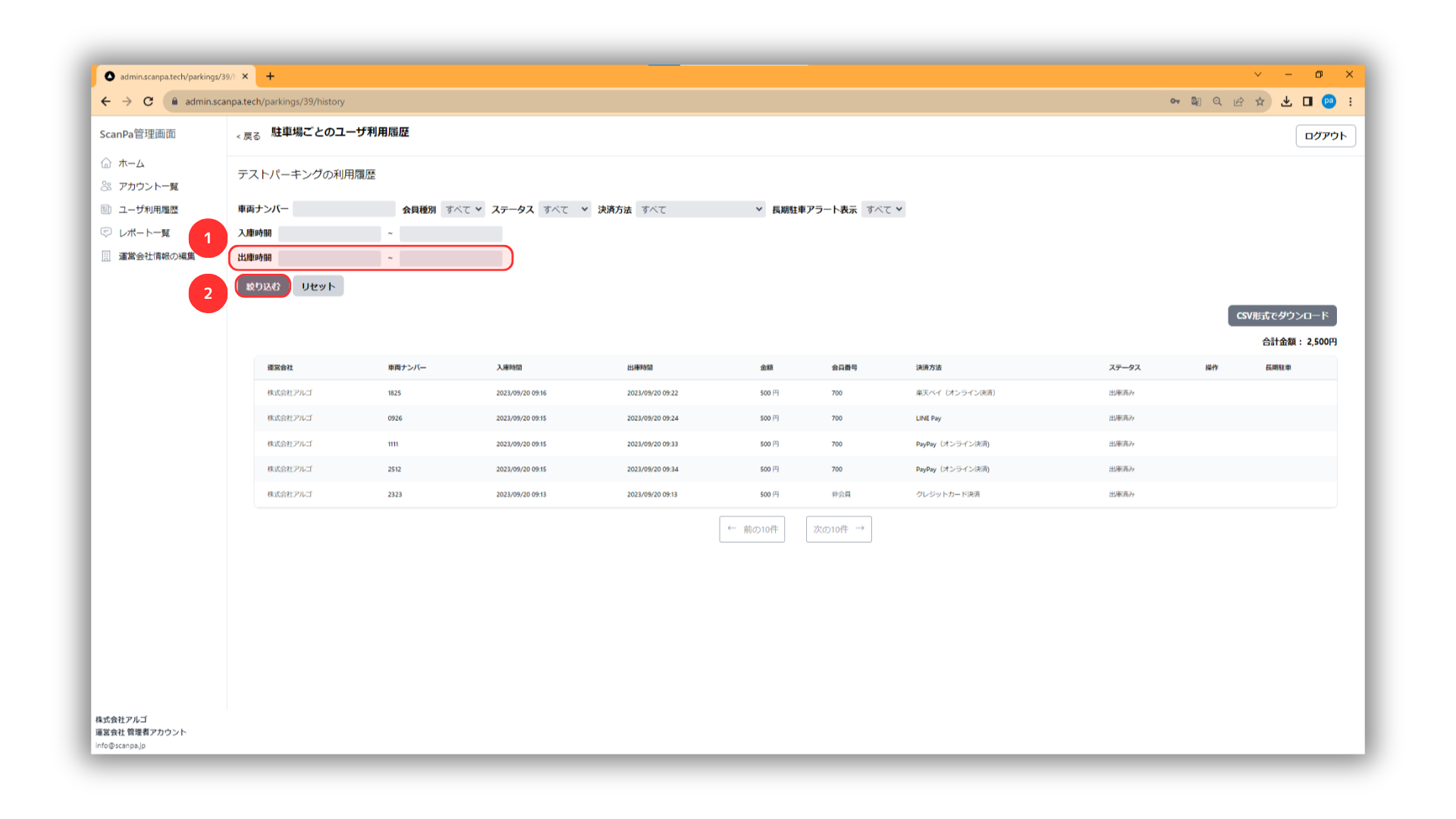Open the 決済方法 dropdown
This screenshot has width=1456, height=819.
pos(700,209)
